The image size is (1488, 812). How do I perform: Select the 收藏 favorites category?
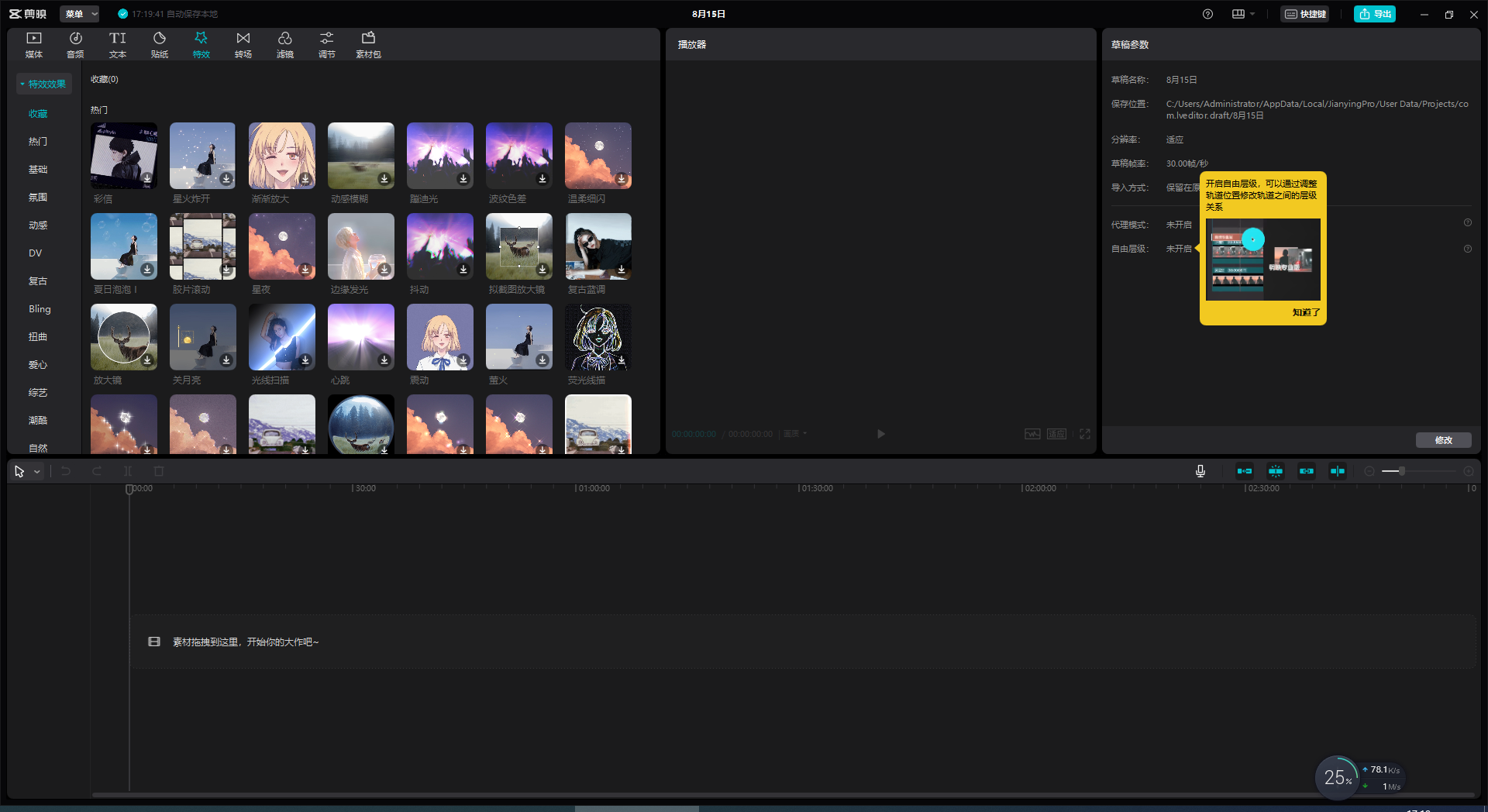point(38,114)
